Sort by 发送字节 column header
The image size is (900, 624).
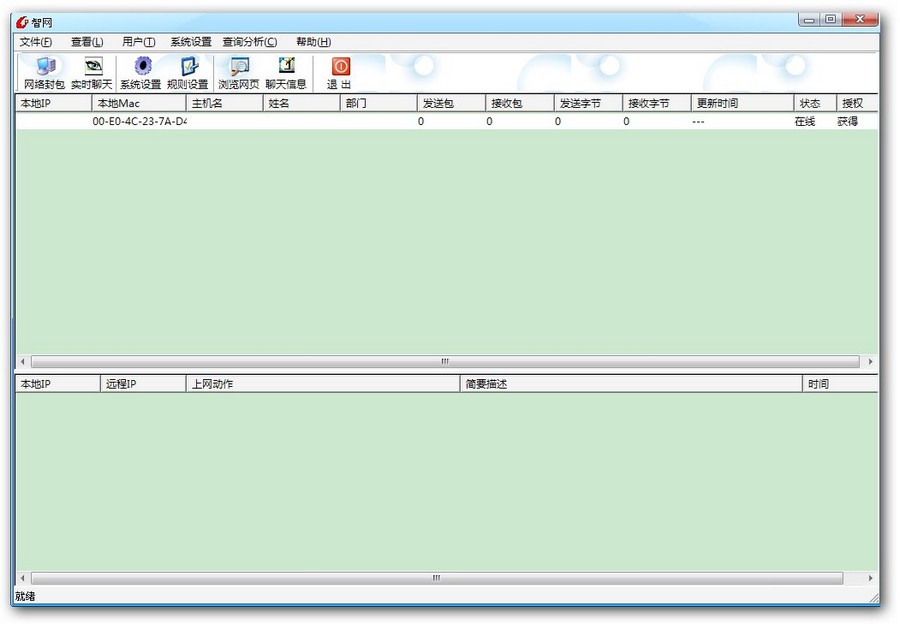588,103
